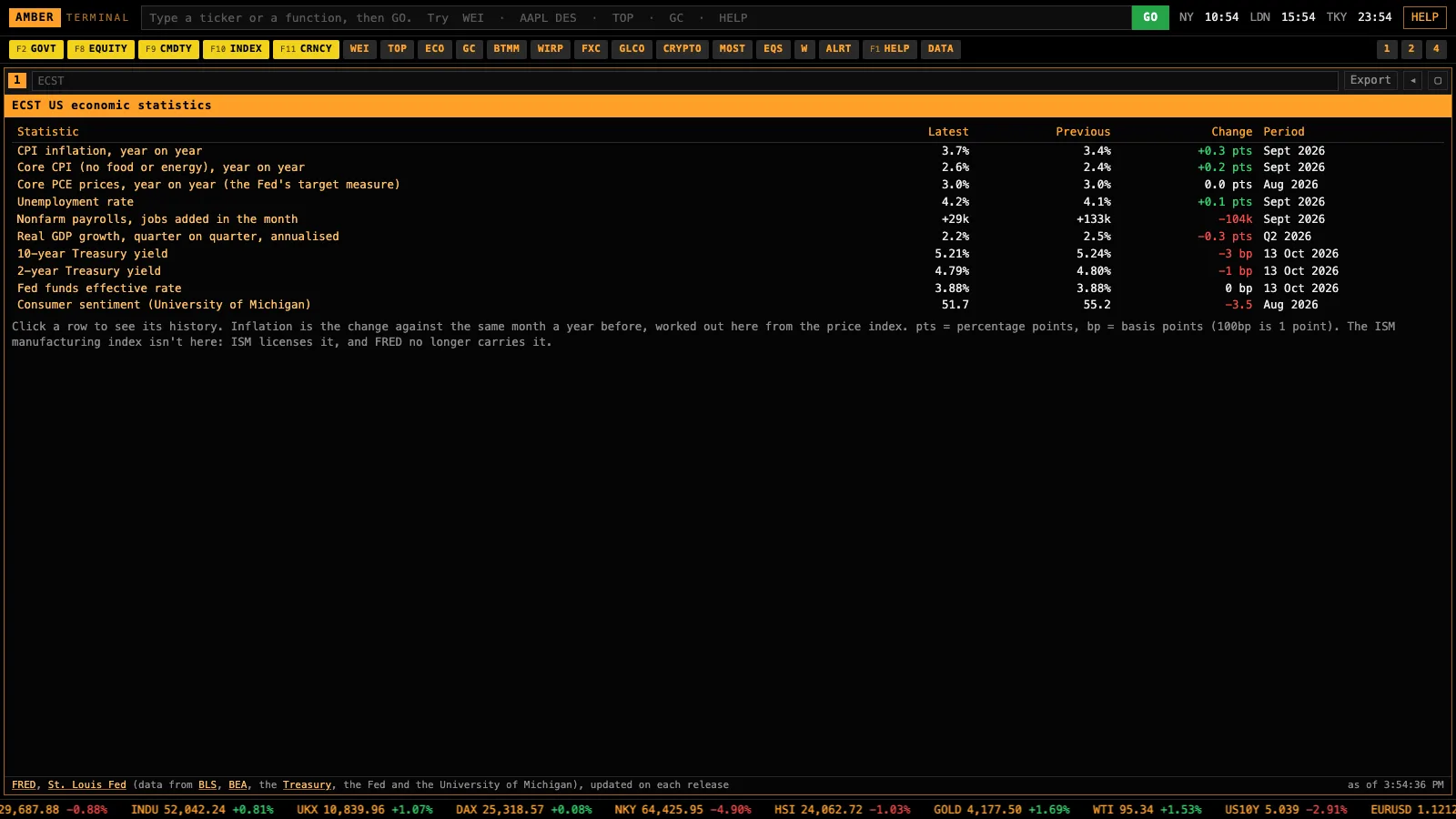Switch to panel layout 2
The height and width of the screenshot is (819, 1456).
(1411, 49)
